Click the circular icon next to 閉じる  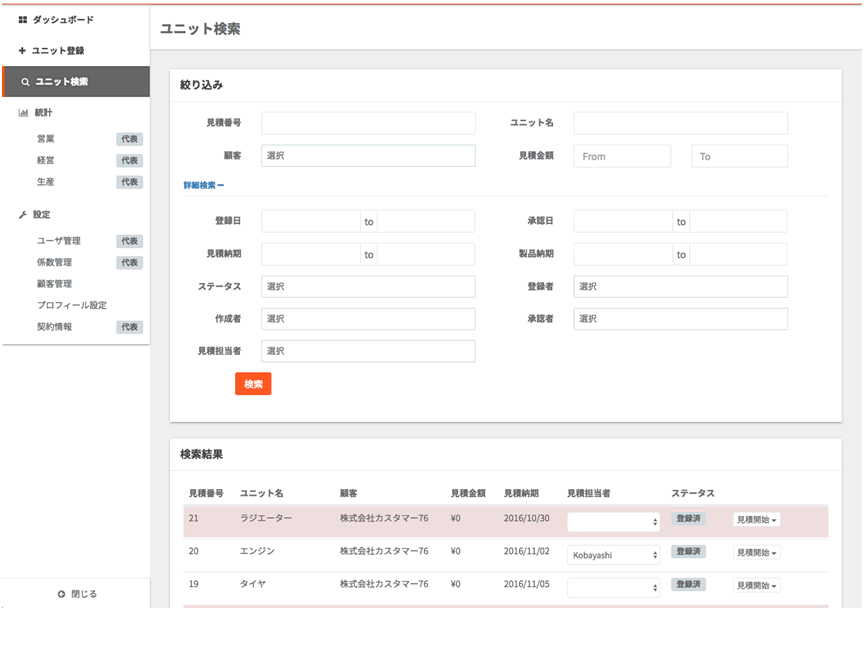[61, 594]
